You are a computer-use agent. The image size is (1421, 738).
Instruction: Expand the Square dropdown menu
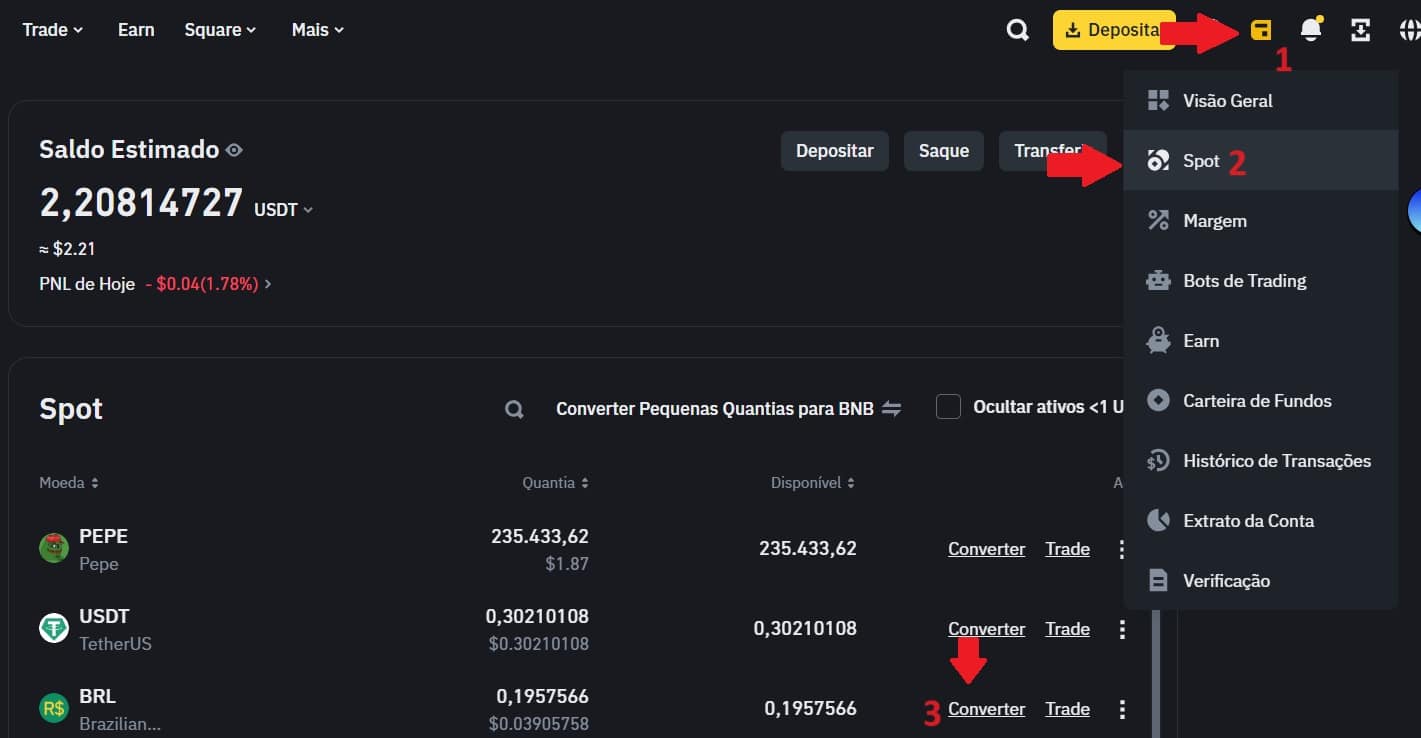pos(220,30)
